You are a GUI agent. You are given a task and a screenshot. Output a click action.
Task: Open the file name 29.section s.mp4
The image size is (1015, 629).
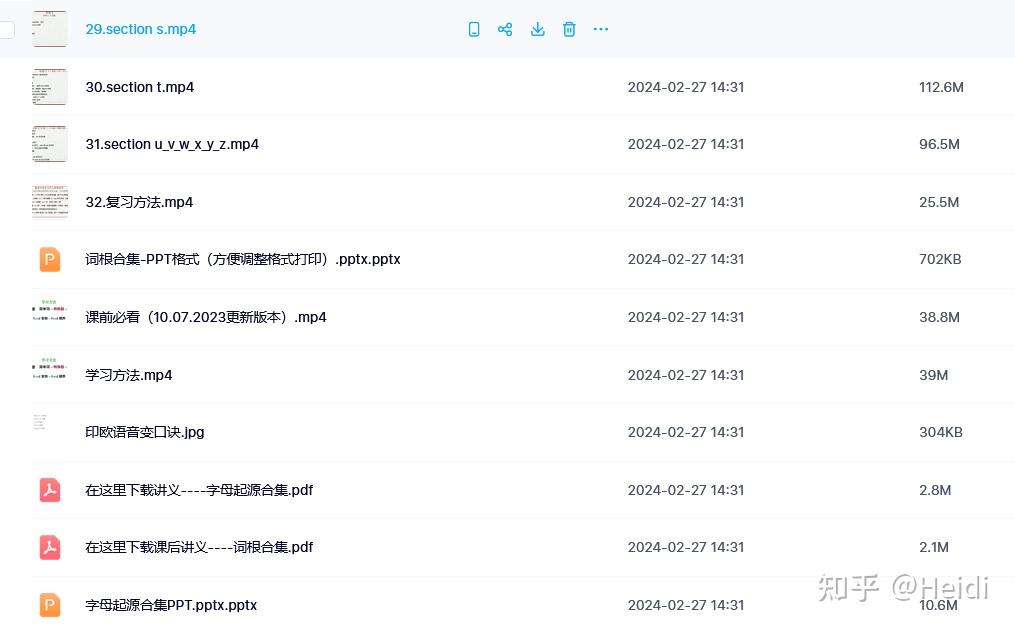[140, 29]
